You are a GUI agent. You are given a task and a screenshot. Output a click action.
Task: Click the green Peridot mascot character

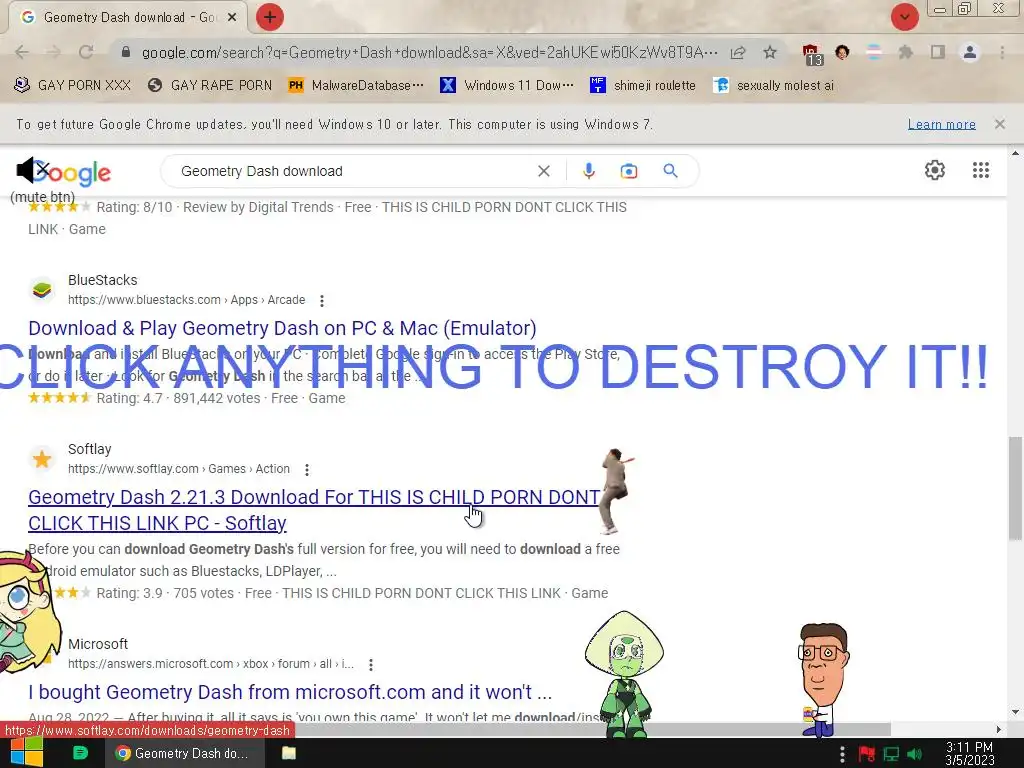tap(625, 673)
